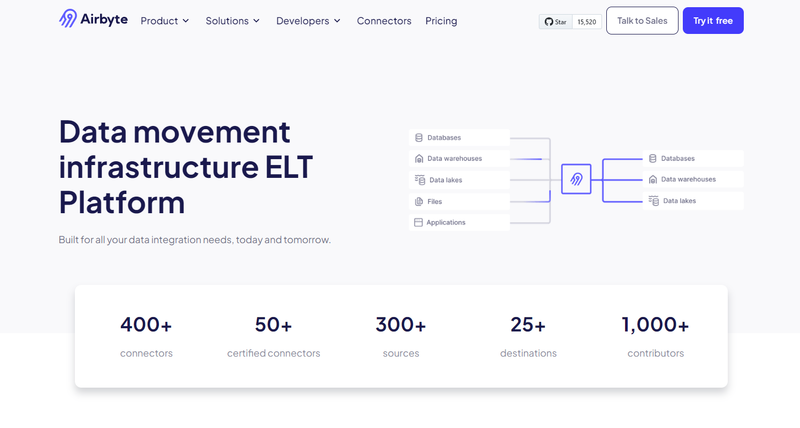The height and width of the screenshot is (428, 800).
Task: Click the 1,000+ contributors figure
Action: [655, 324]
